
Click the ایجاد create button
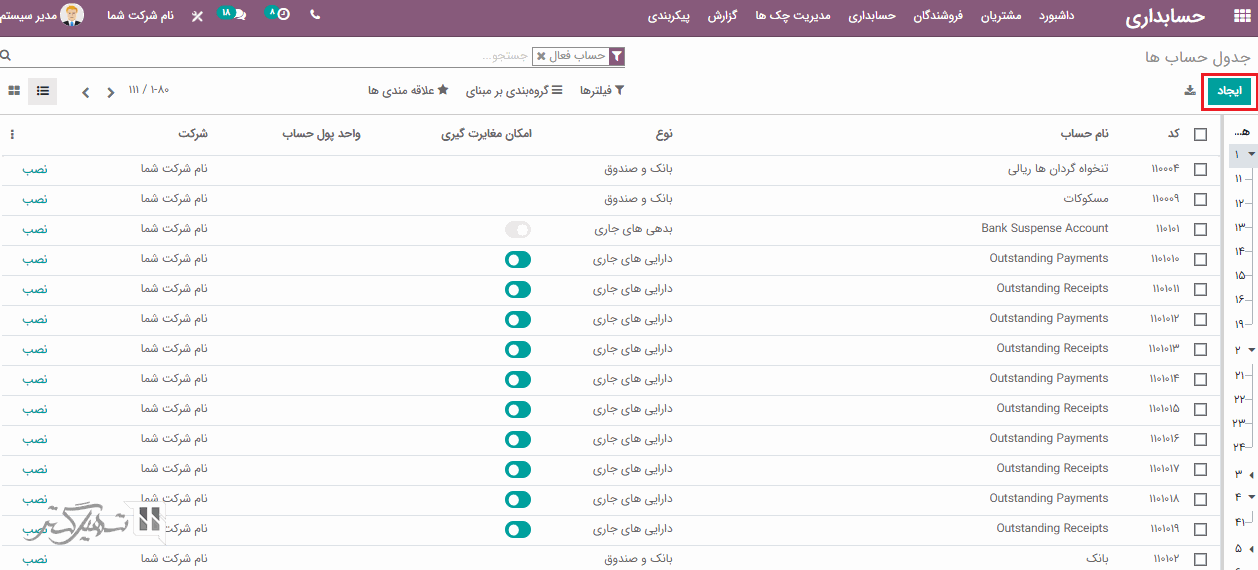(x=1229, y=91)
